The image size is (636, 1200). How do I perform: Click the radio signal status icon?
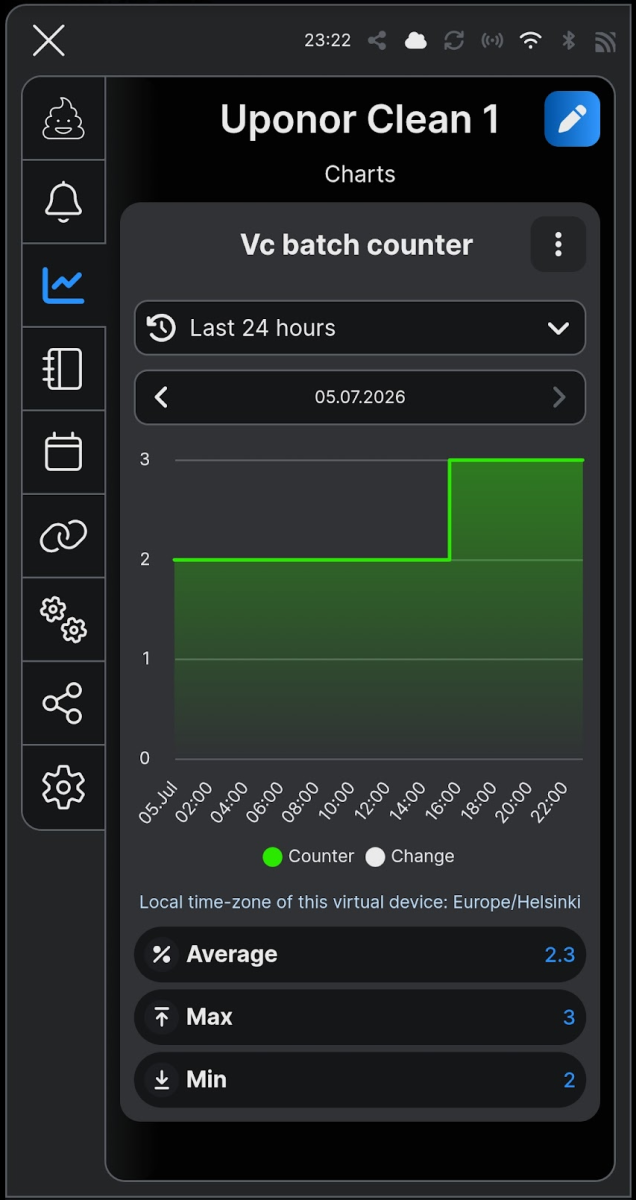tap(492, 40)
